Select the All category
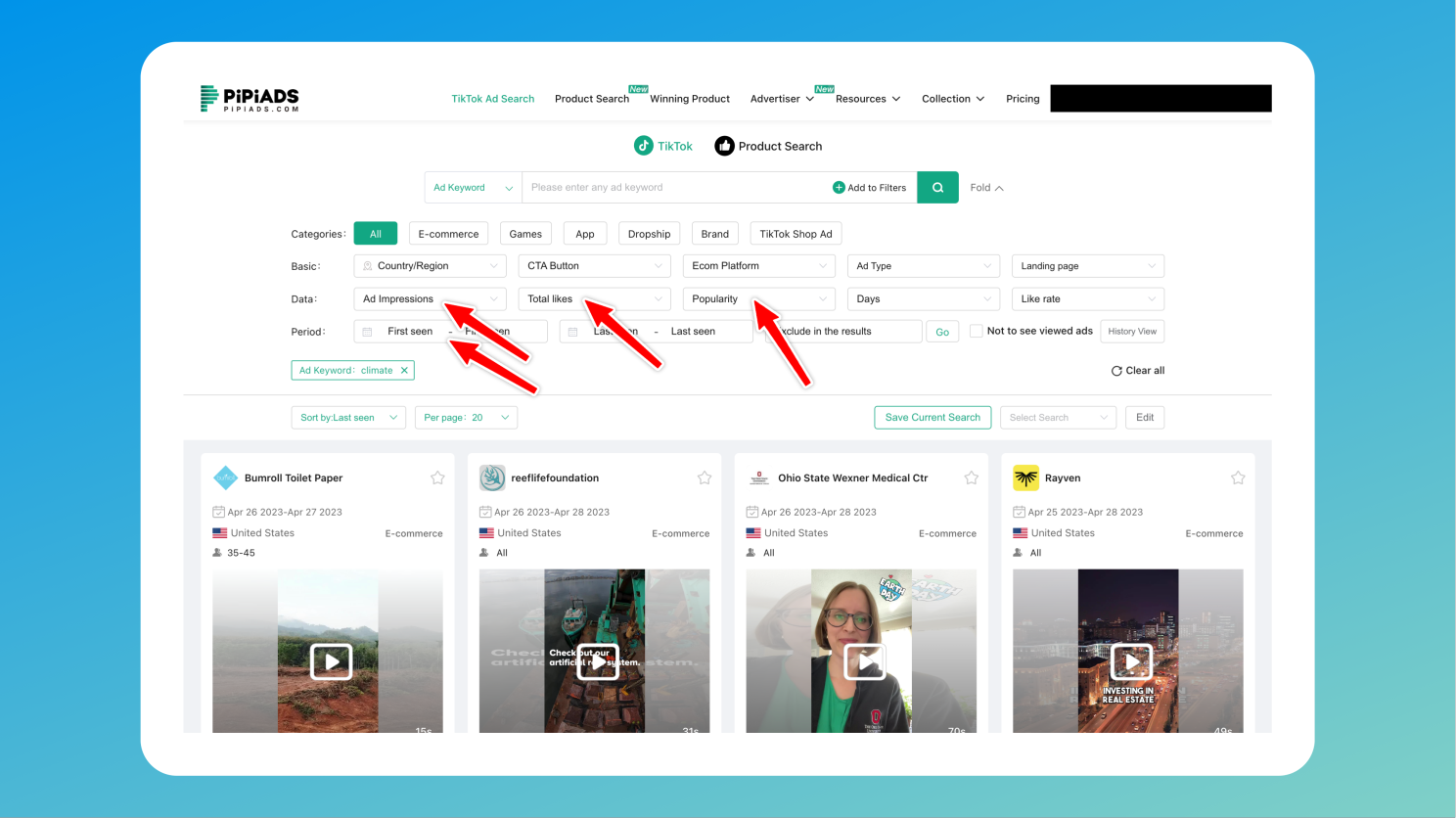1456x818 pixels. click(376, 234)
